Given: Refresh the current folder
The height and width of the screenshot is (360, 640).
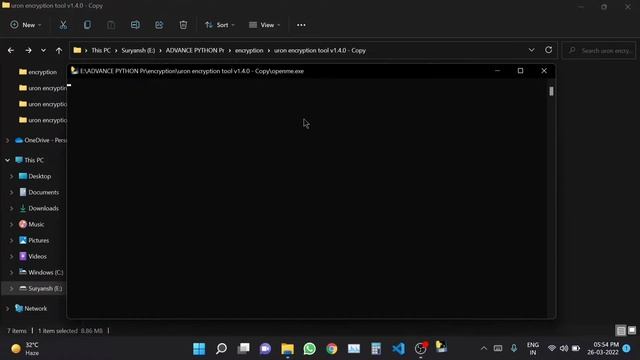Looking at the screenshot, I should pos(549,50).
